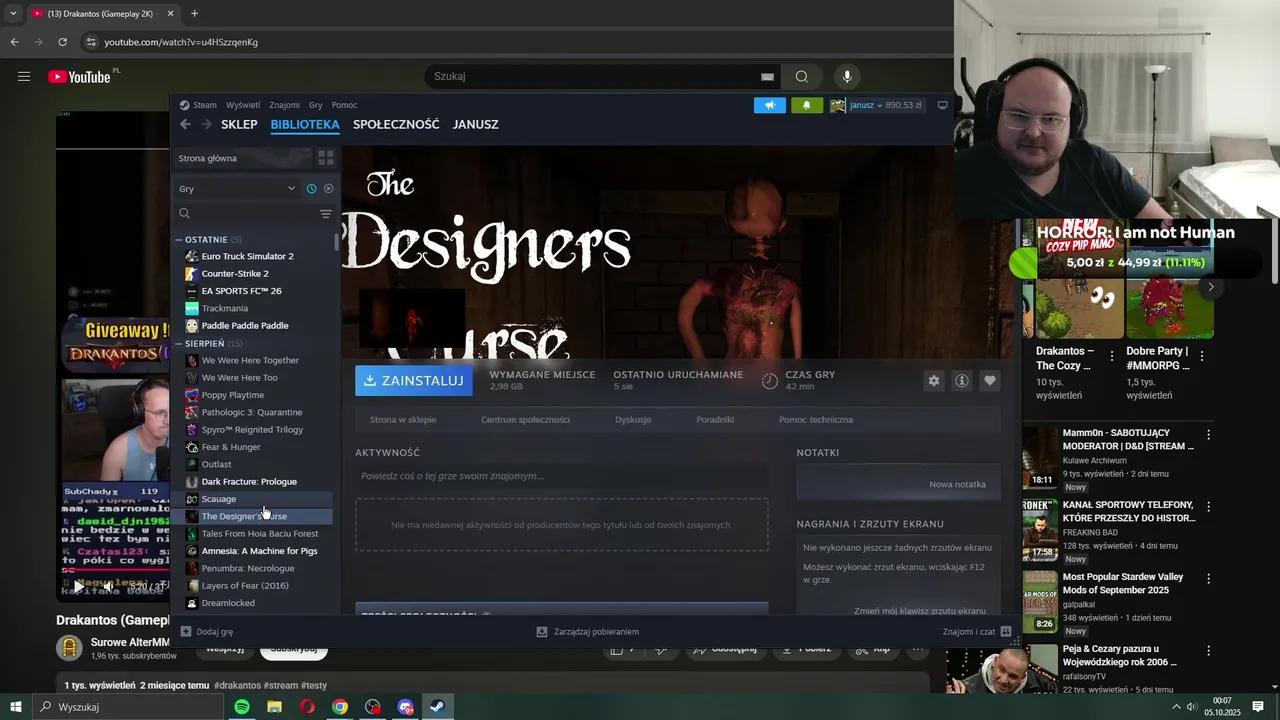Open options for Drakantos Cozy video

click(1110, 356)
